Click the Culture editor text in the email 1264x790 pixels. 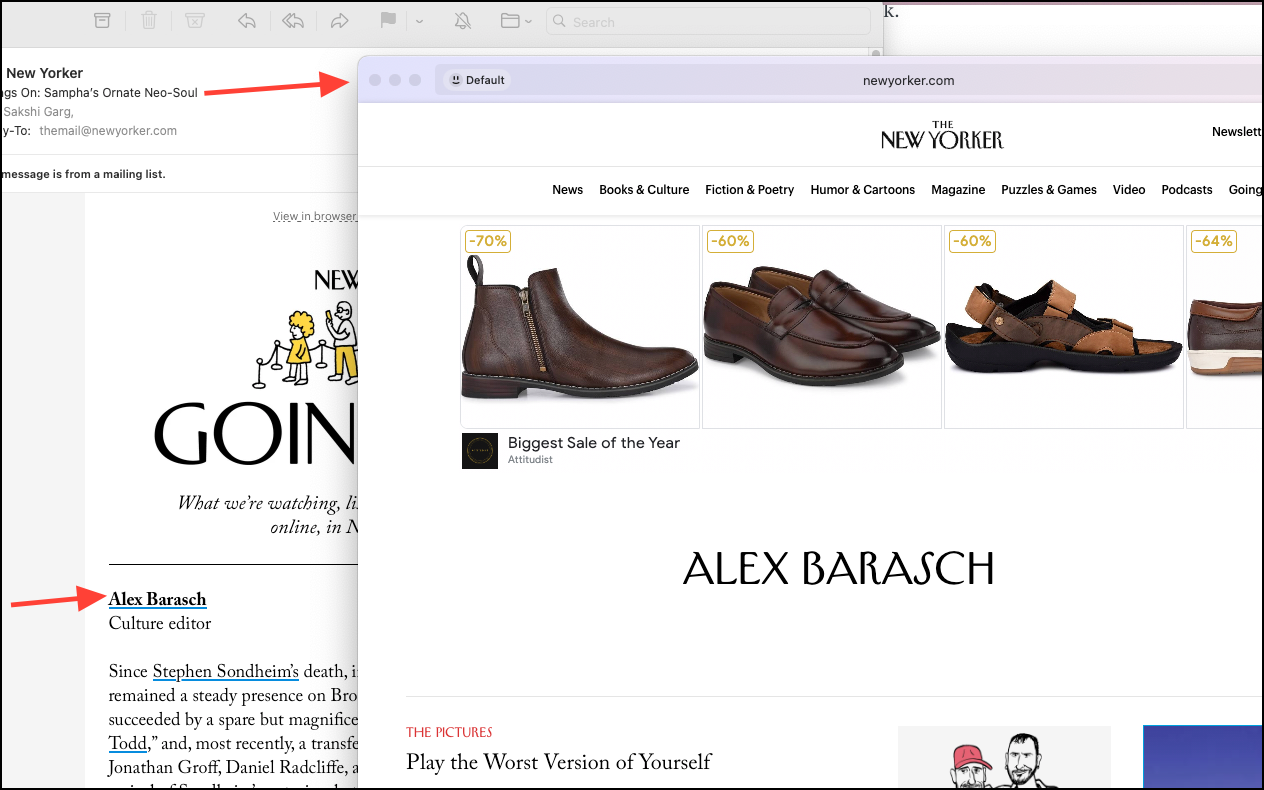tap(160, 624)
